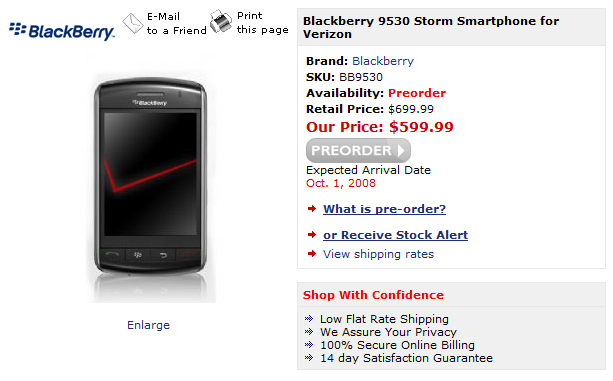Viewport: 613px width, 381px height.
Task: Click the BlackBerry brand logo
Action: tap(62, 31)
